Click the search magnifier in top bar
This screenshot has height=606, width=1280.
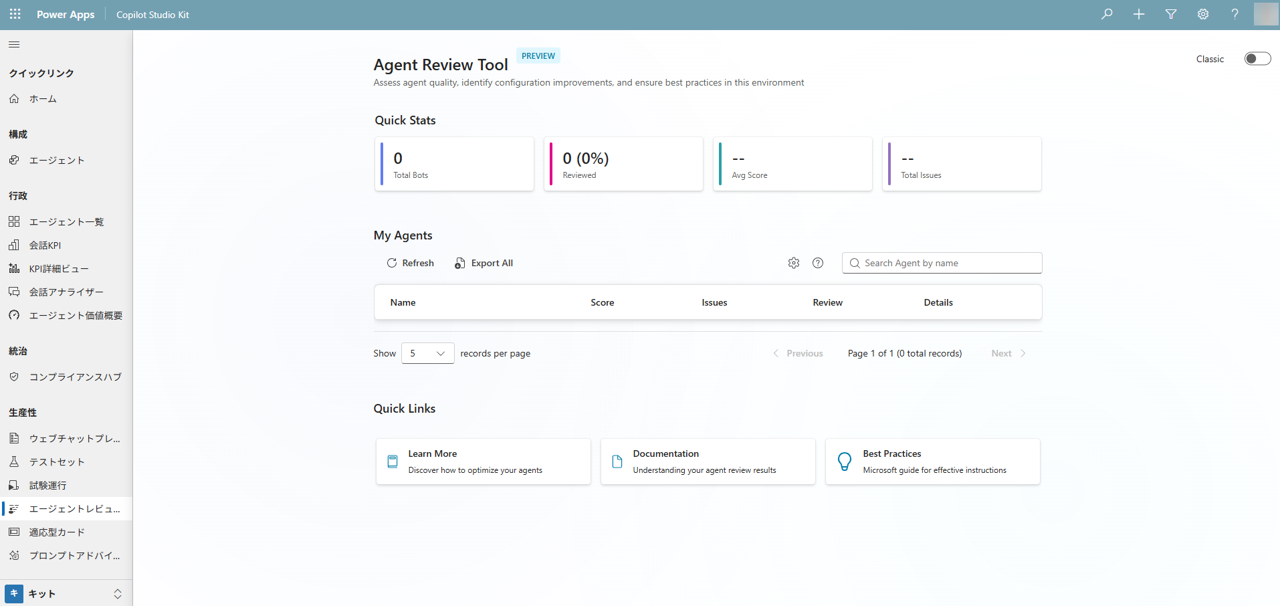coord(1107,14)
